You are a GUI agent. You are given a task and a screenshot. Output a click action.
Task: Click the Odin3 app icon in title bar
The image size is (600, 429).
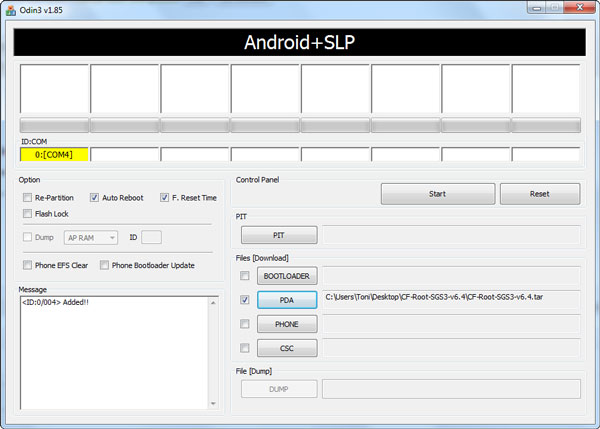[x=9, y=9]
